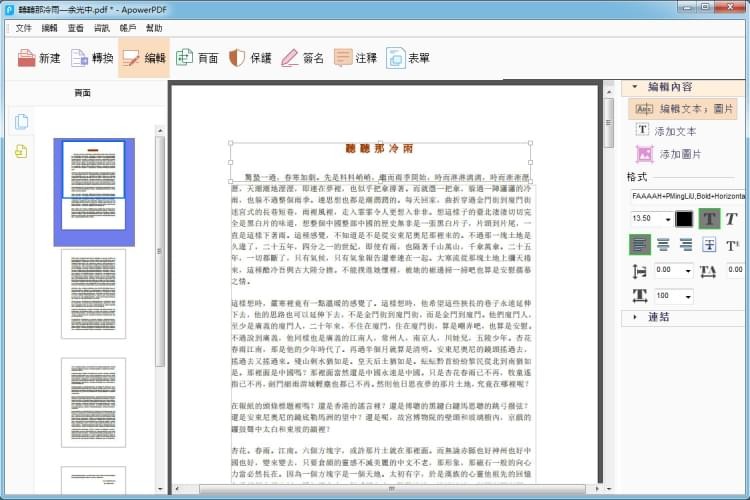Image resolution: width=750 pixels, height=500 pixels.
Task: Open the 文件 menu
Action: coord(23,28)
